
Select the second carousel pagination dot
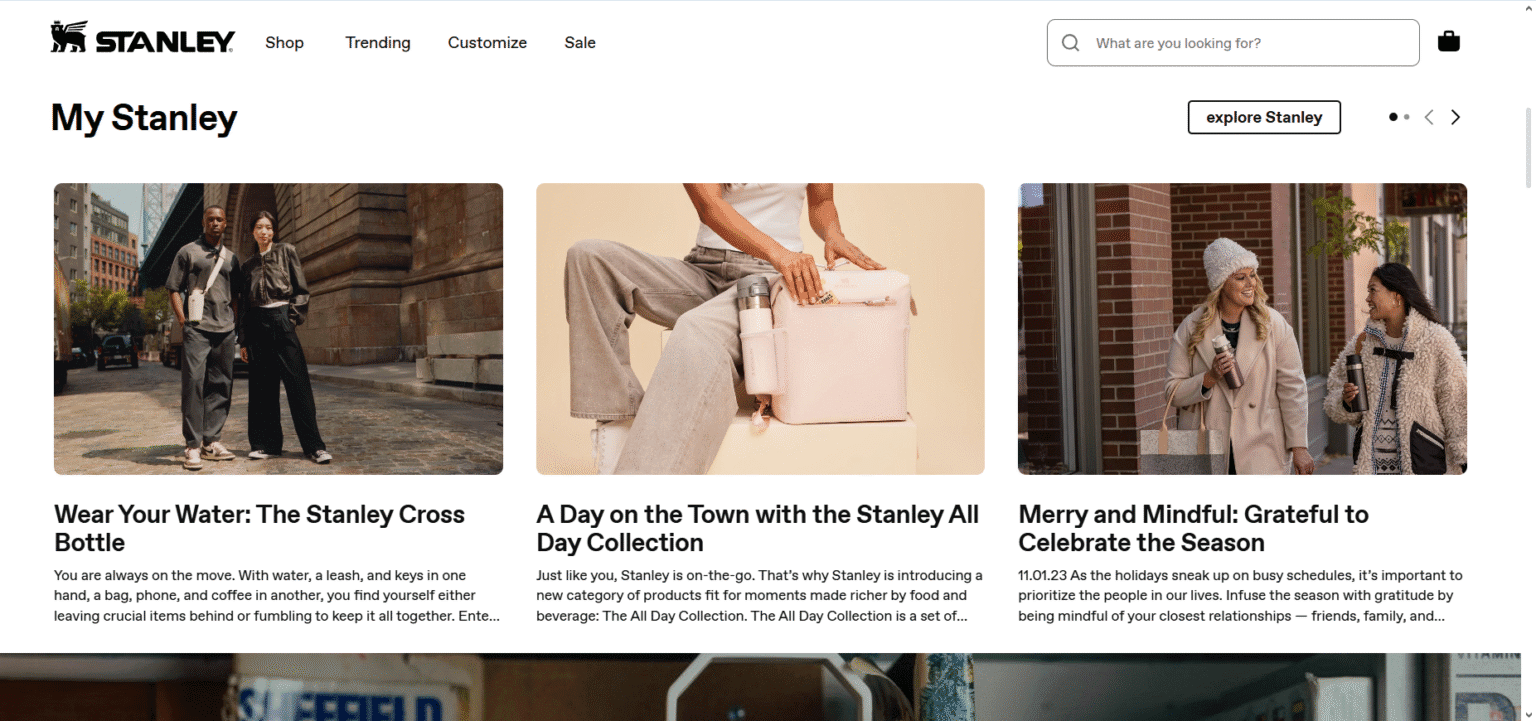click(x=1407, y=117)
